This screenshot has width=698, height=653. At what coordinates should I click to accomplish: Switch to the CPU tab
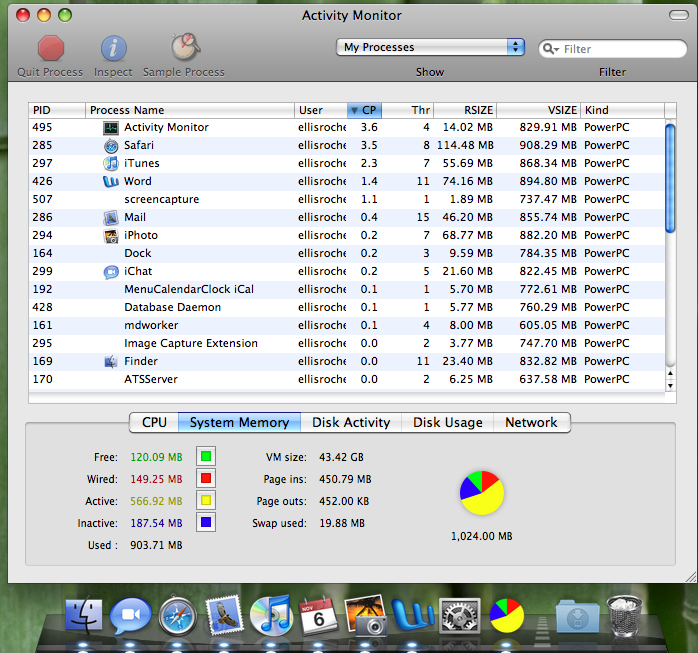pyautogui.click(x=154, y=422)
